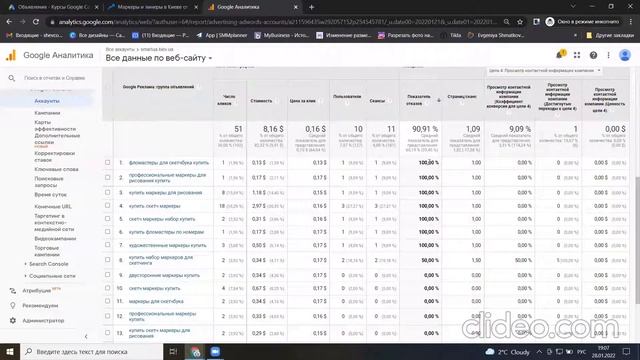Reload the page with the refresh icon
Viewport: 640px width, 360px height.
(x=36, y=22)
